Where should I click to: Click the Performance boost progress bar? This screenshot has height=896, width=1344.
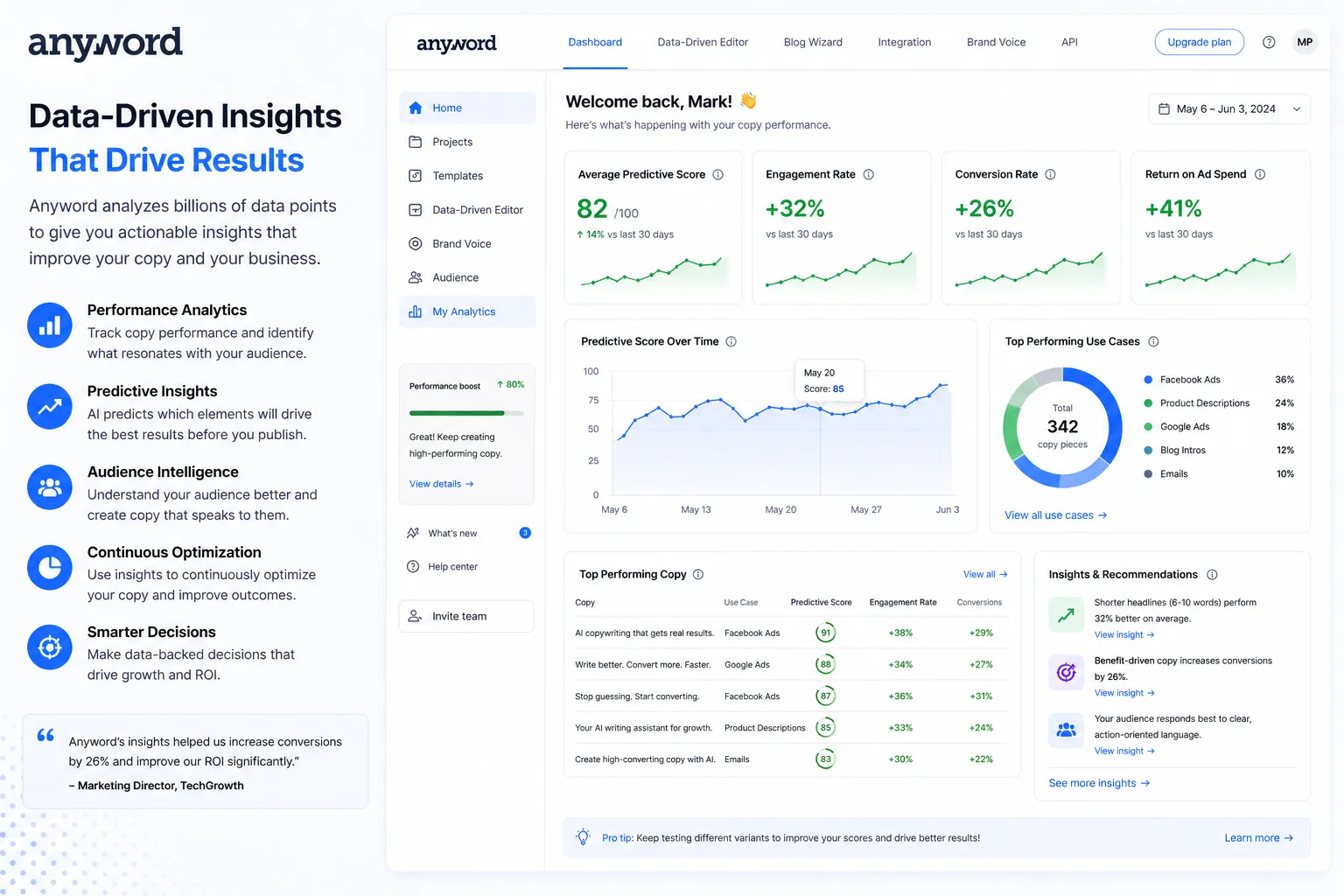click(x=466, y=413)
